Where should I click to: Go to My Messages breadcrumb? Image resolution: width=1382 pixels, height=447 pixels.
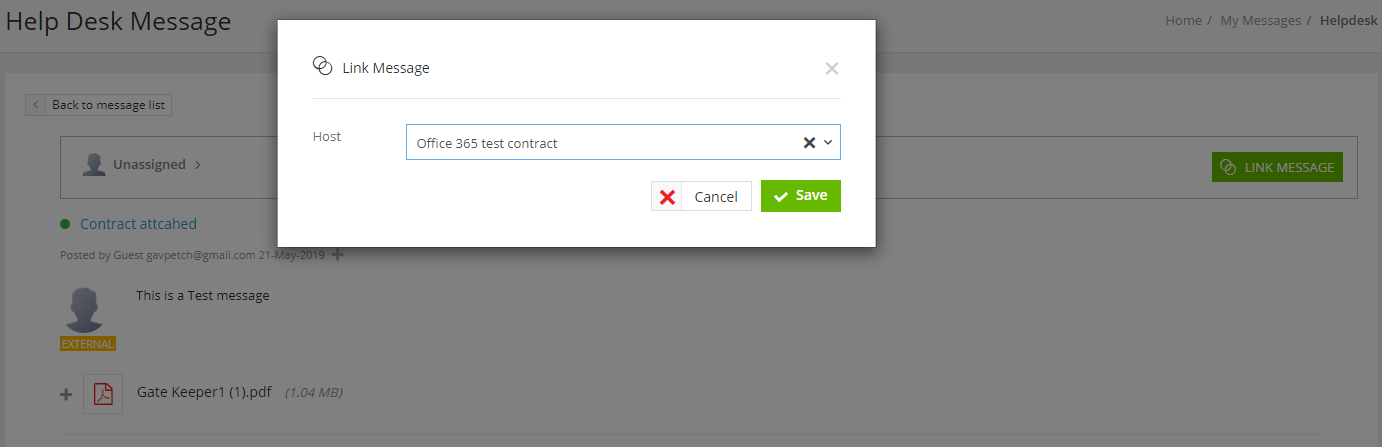point(1260,20)
